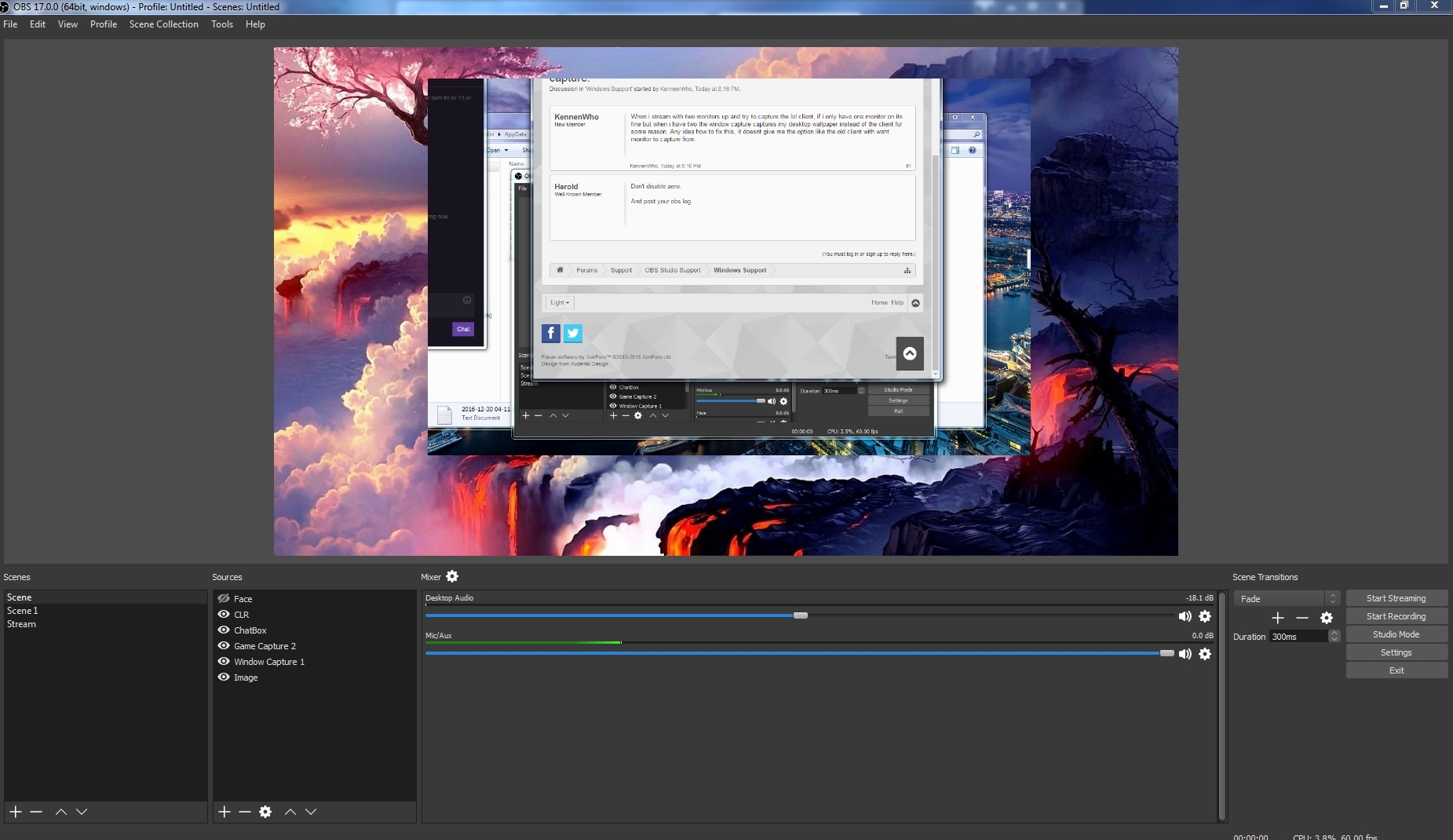Select the Face source row

tap(314, 598)
